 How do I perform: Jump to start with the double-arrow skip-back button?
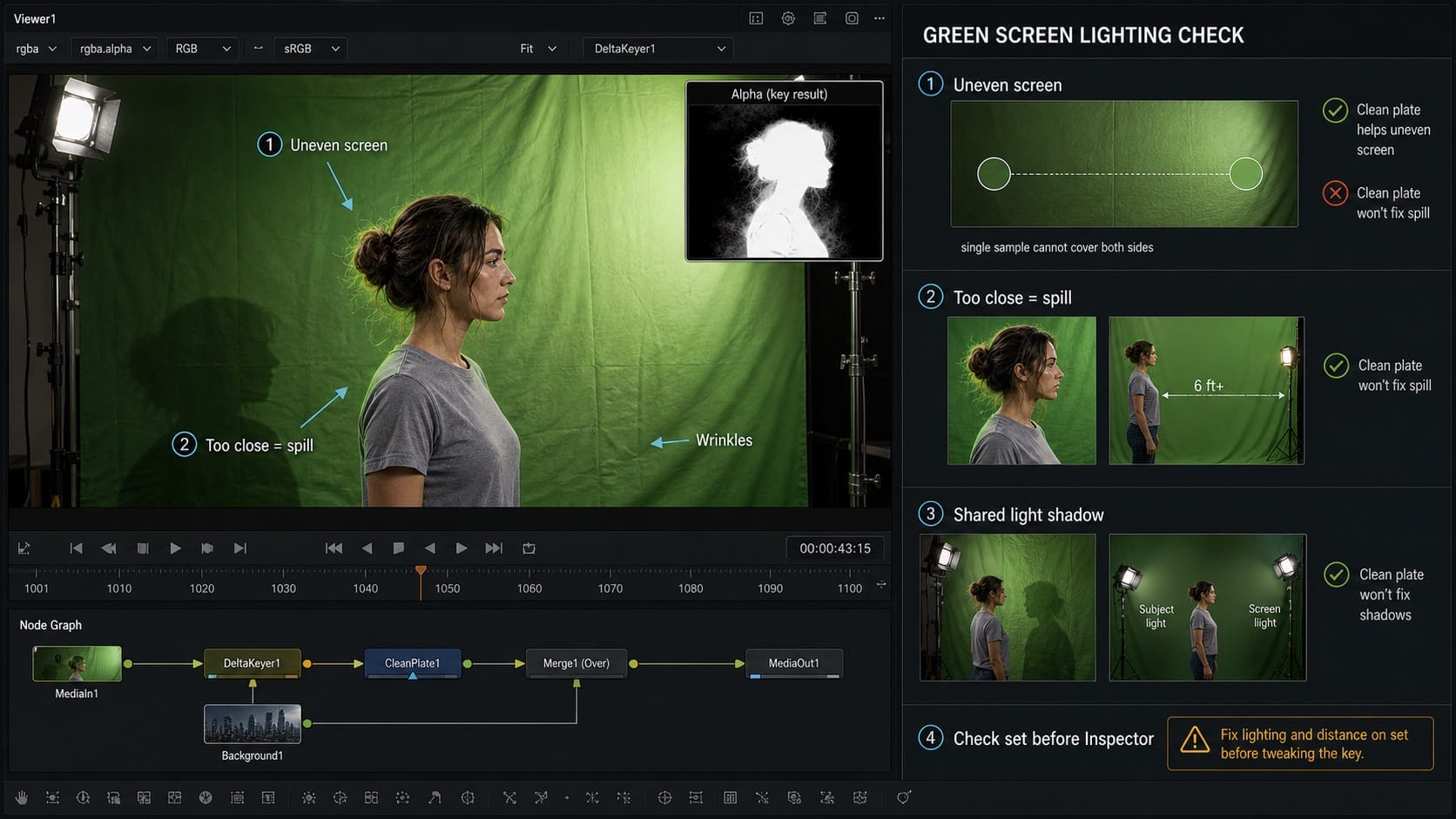pyautogui.click(x=334, y=548)
